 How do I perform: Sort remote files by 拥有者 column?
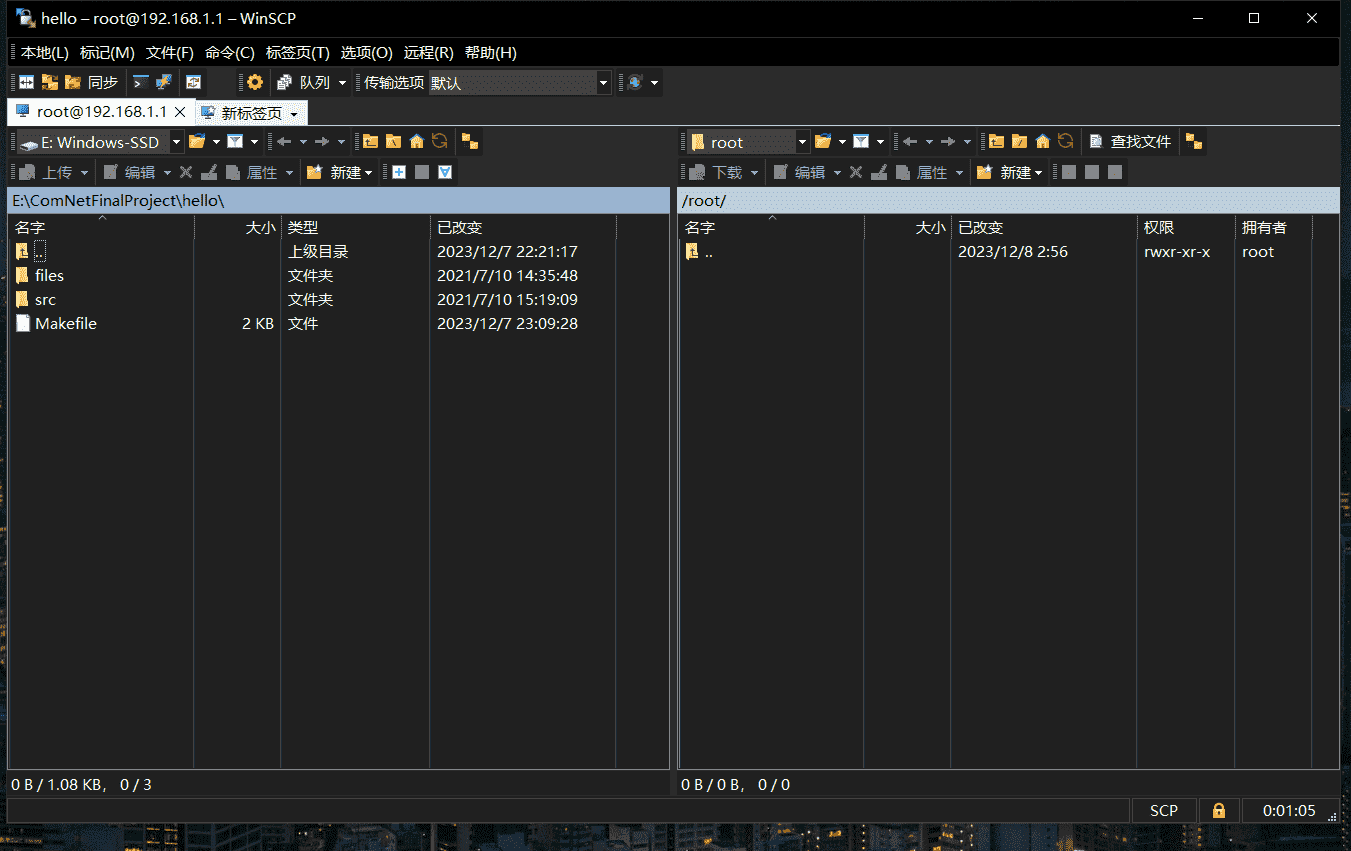[x=1273, y=228]
